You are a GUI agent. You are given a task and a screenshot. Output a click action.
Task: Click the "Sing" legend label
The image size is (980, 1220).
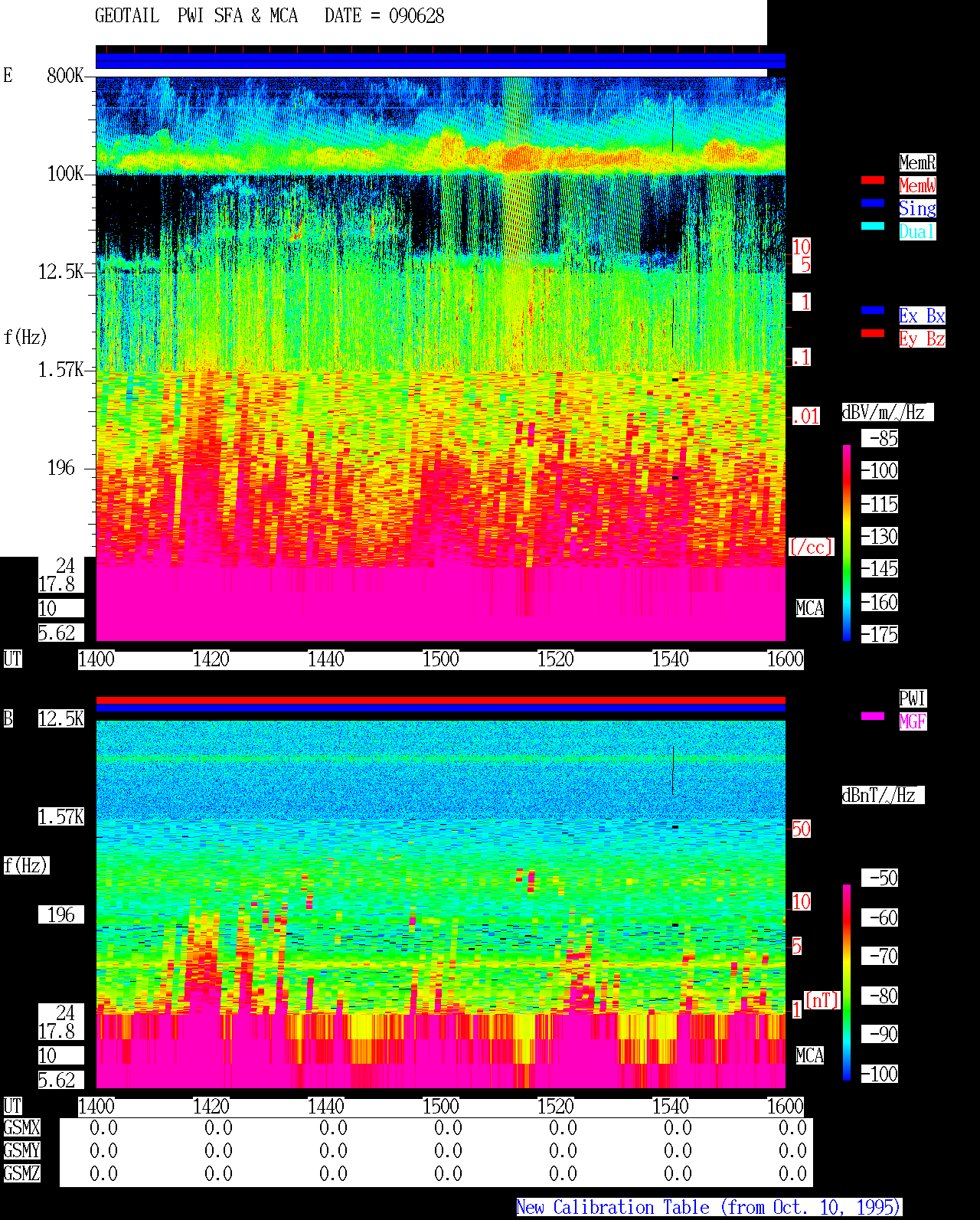click(917, 208)
